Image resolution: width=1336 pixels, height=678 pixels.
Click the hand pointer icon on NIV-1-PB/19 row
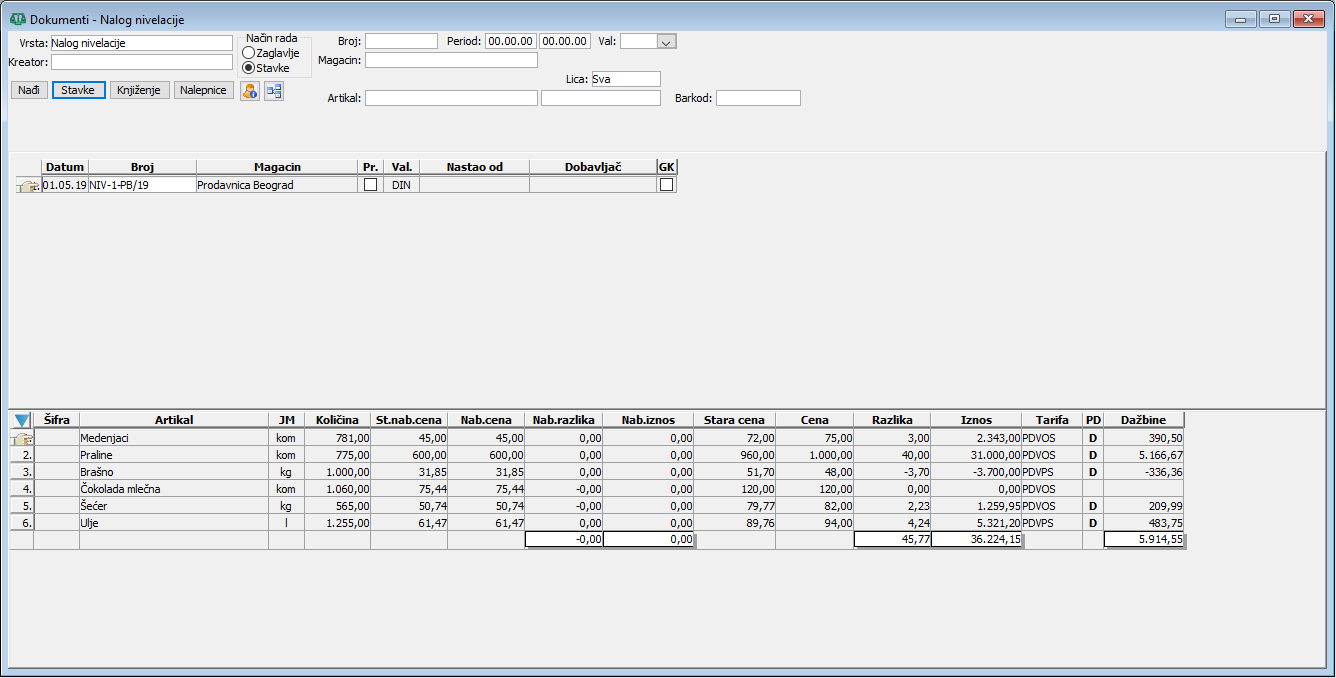pos(28,185)
